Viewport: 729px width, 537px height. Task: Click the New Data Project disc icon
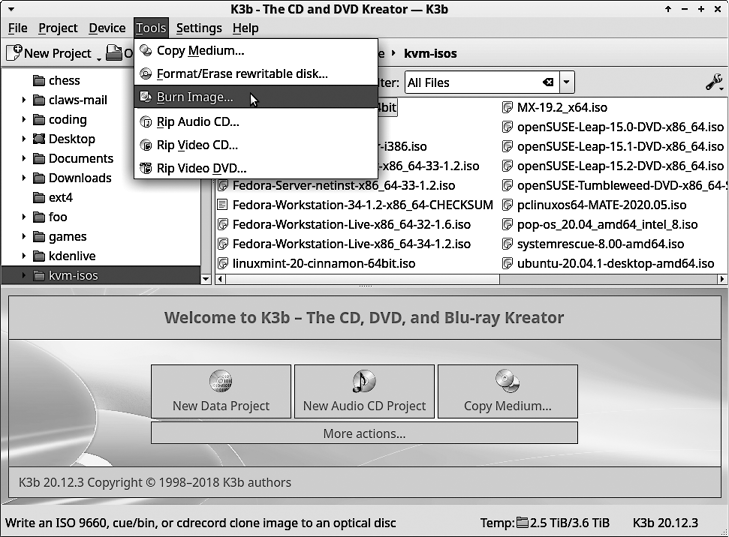click(x=220, y=381)
